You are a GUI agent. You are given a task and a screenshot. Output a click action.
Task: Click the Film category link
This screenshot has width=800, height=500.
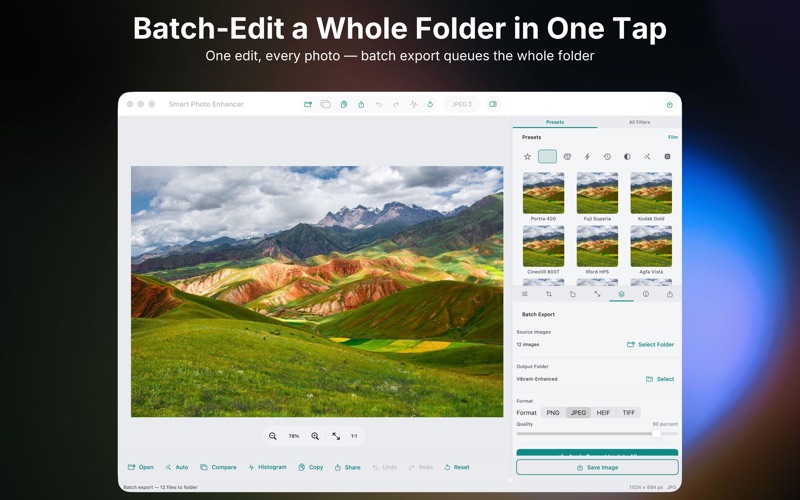click(x=673, y=137)
